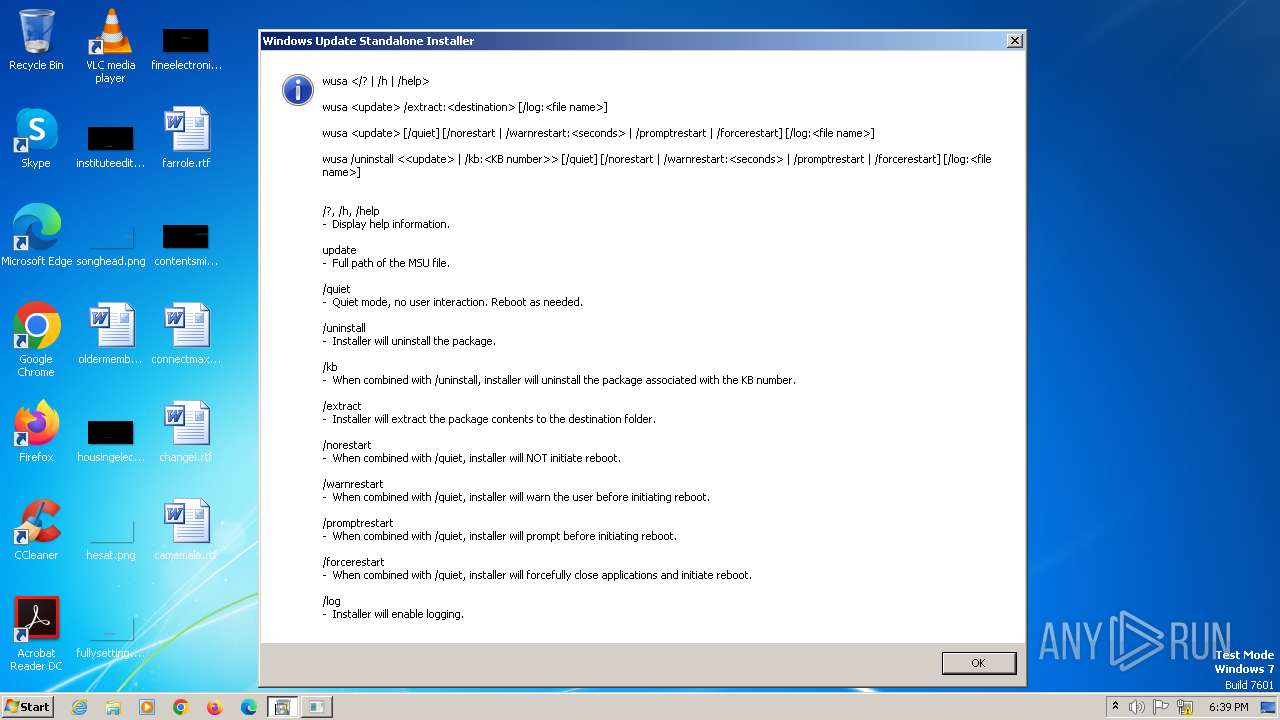
Task: Launch Internet Explorer from taskbar
Action: pos(79,707)
